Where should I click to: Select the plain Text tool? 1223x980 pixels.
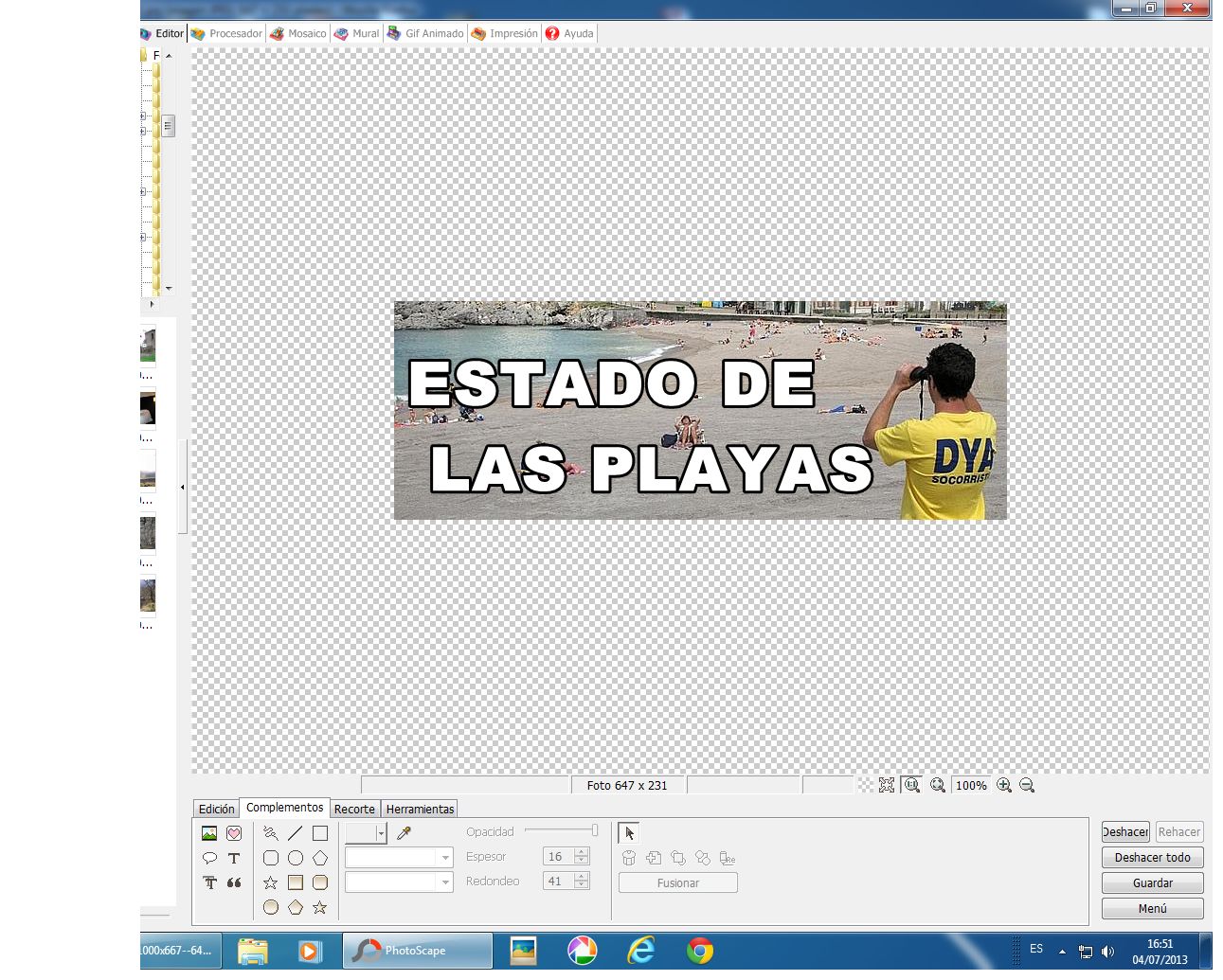pyautogui.click(x=234, y=858)
